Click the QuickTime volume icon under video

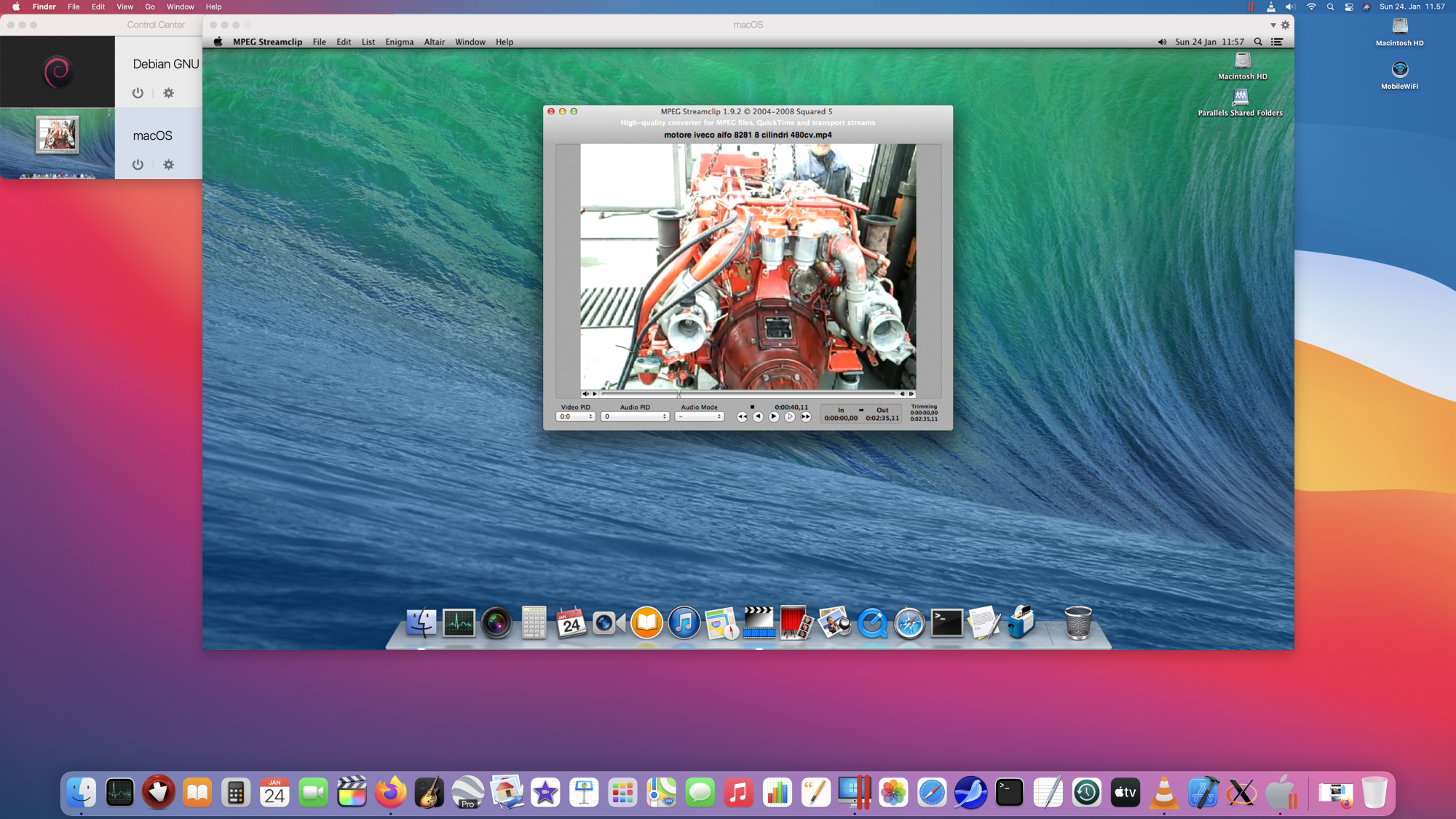click(585, 394)
